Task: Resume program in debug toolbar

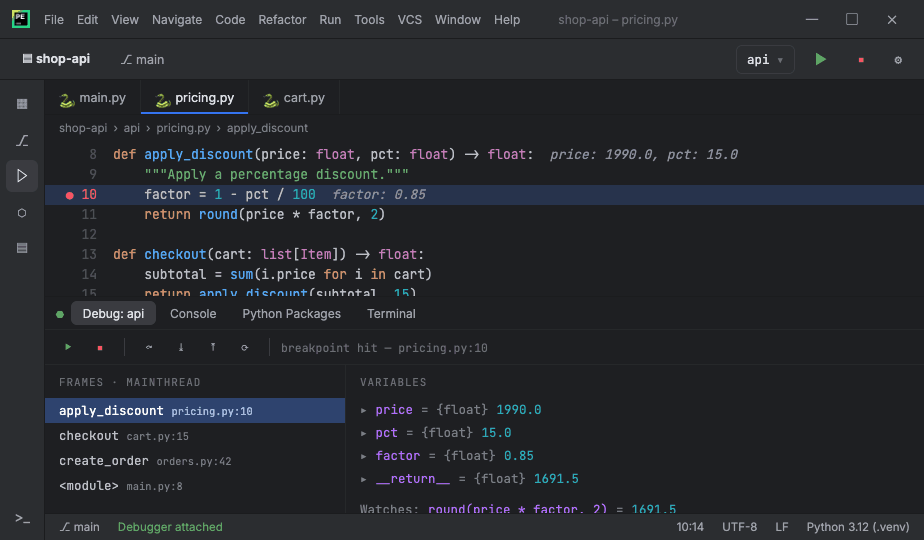Action: [x=68, y=347]
